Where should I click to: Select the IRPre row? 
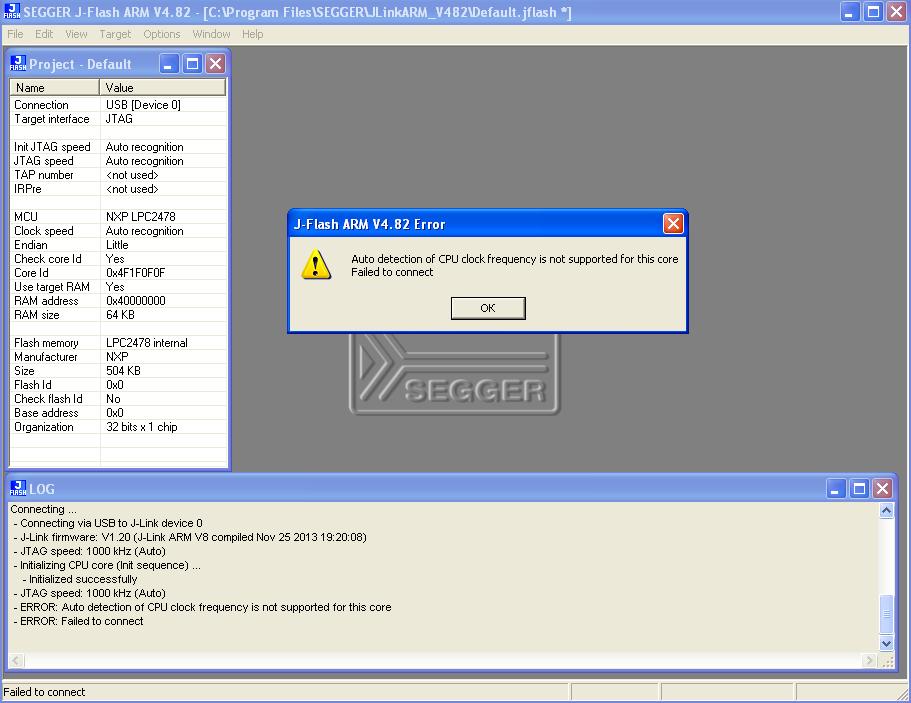118,189
